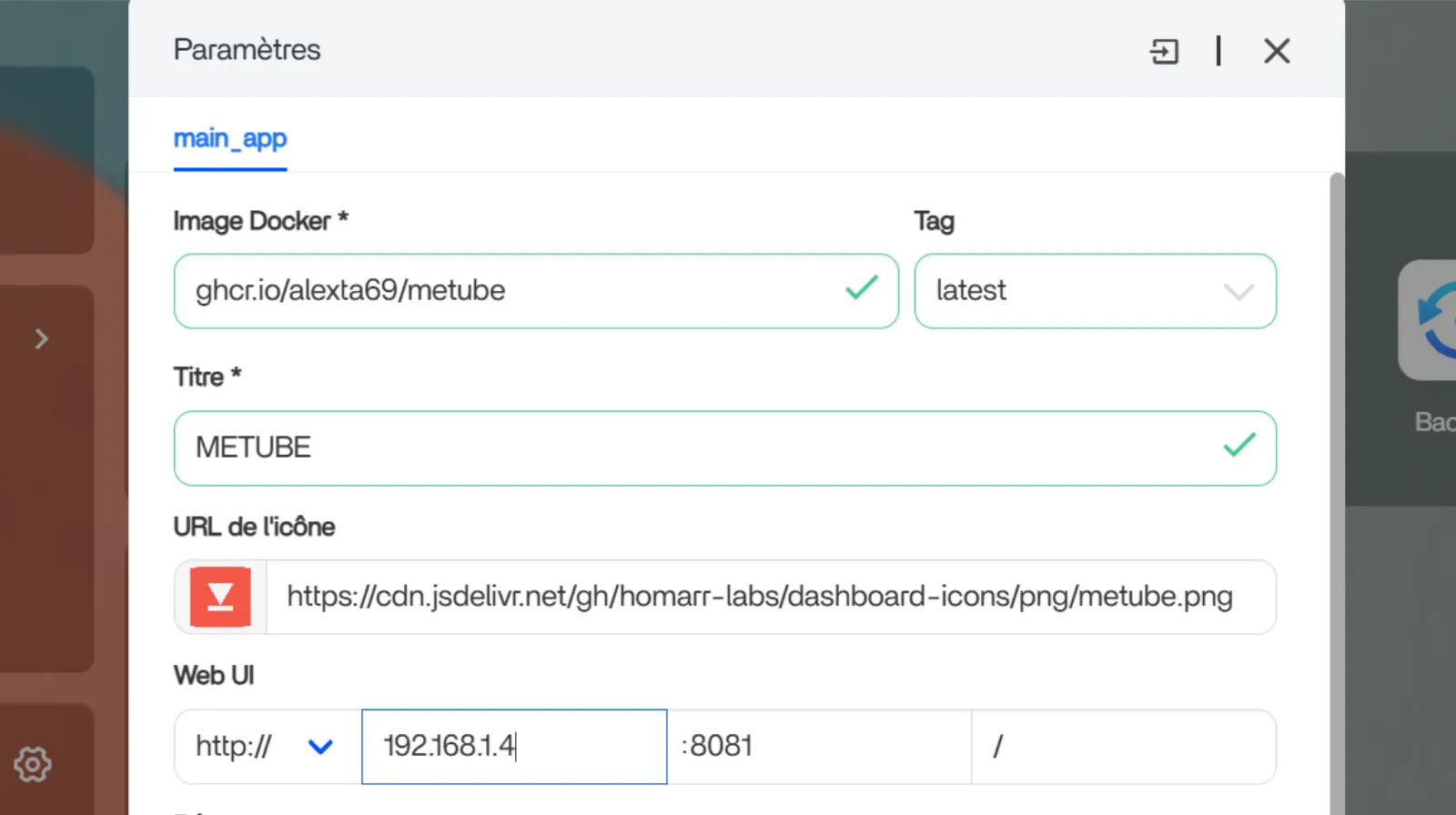Click the Web UI host field 192.168.1.4
The width and height of the screenshot is (1456, 815).
513,747
